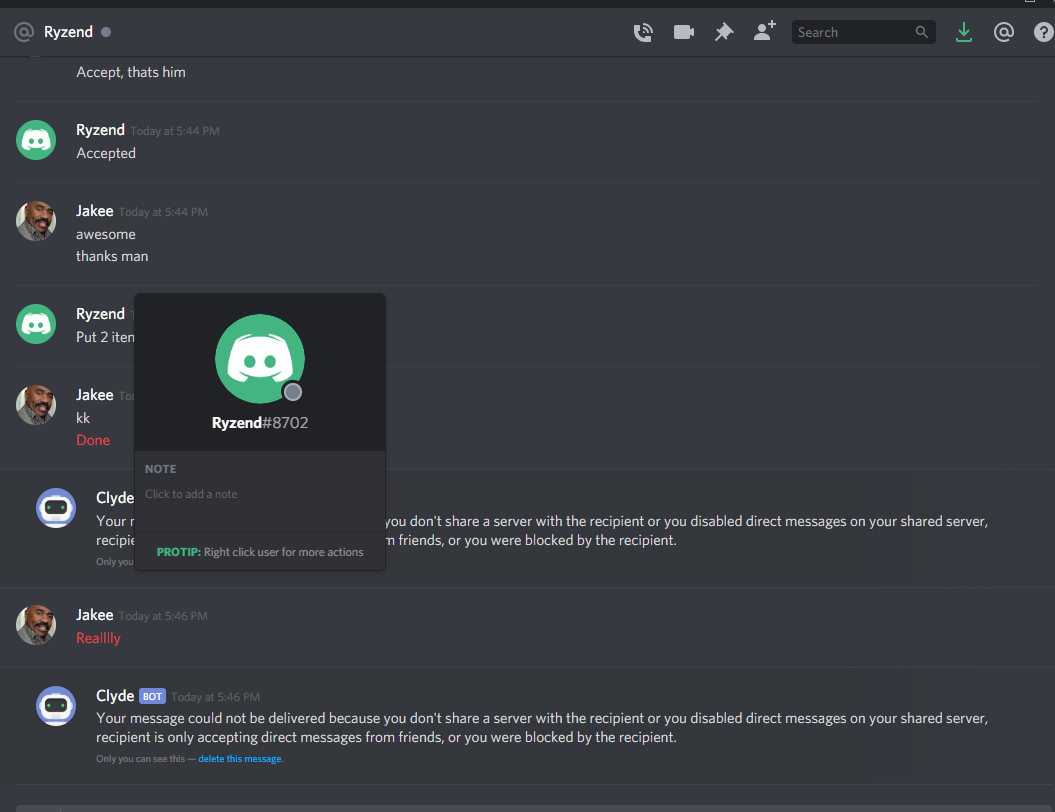Click Jakee's avatar by kk message
Viewport: 1055px width, 812px height.
coord(36,404)
